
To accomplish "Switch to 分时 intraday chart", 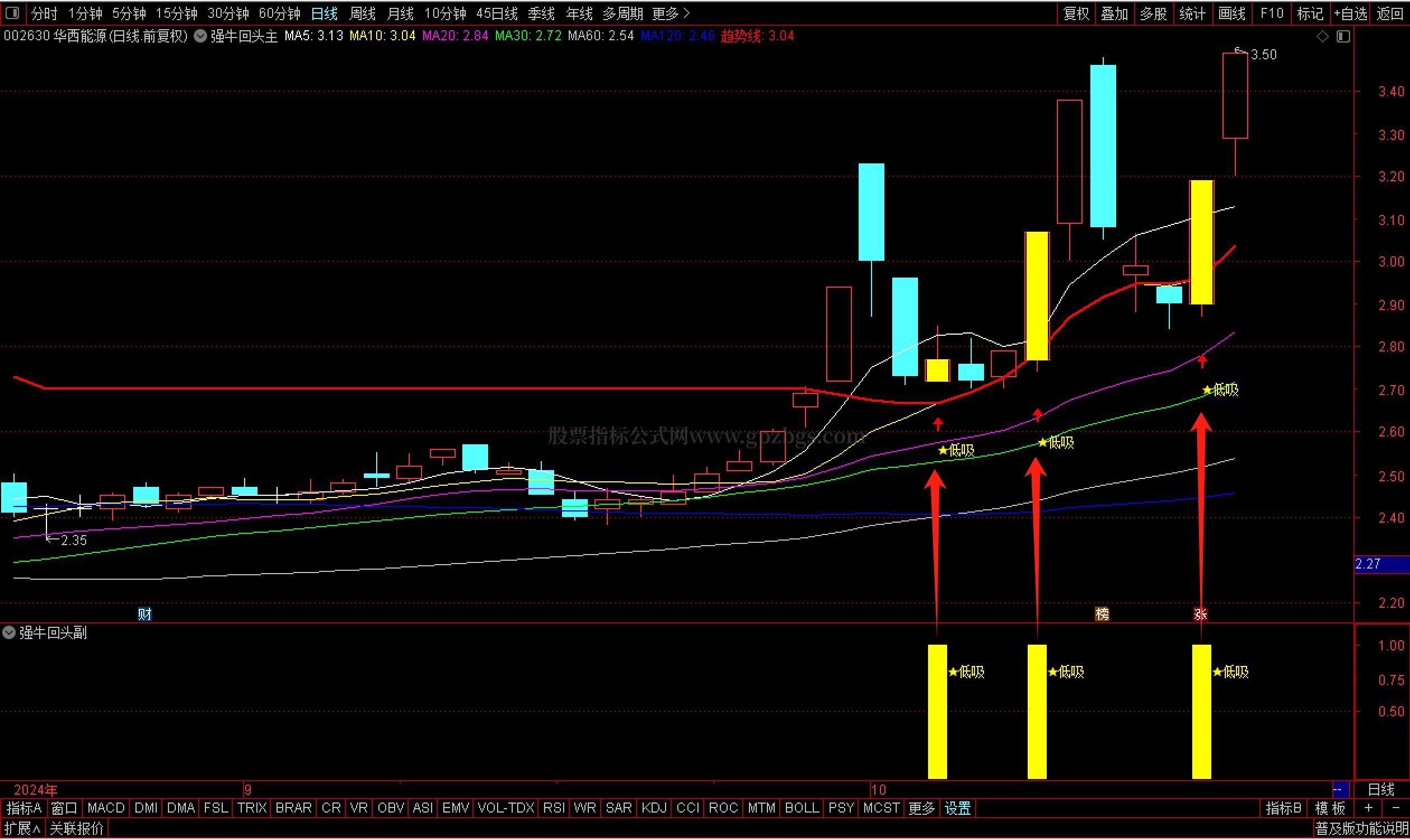I will click(x=44, y=13).
